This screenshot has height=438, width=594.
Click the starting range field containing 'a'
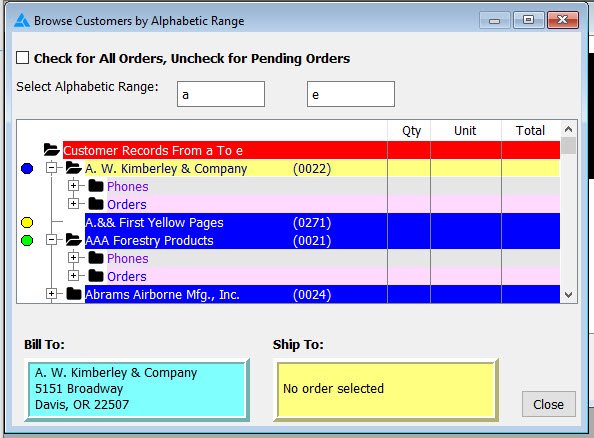pos(221,94)
